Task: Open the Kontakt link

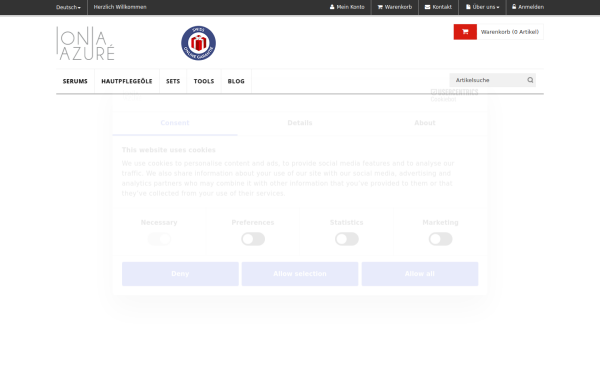Action: pyautogui.click(x=438, y=7)
